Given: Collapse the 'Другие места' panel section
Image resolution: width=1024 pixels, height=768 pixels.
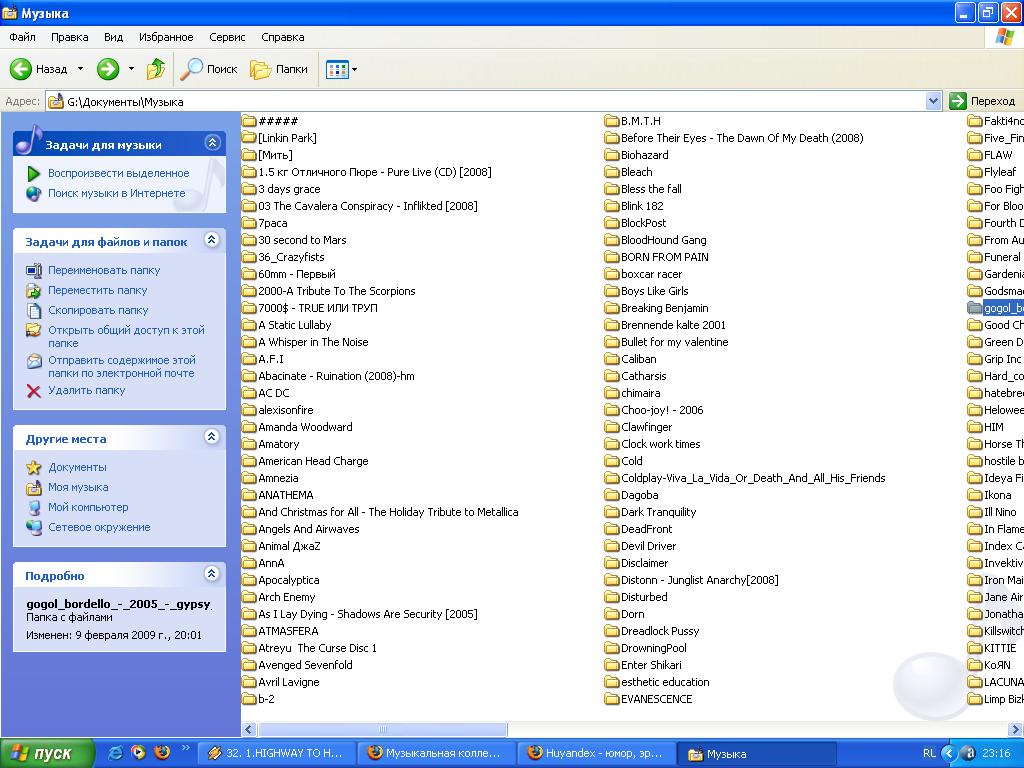Looking at the screenshot, I should (211, 437).
